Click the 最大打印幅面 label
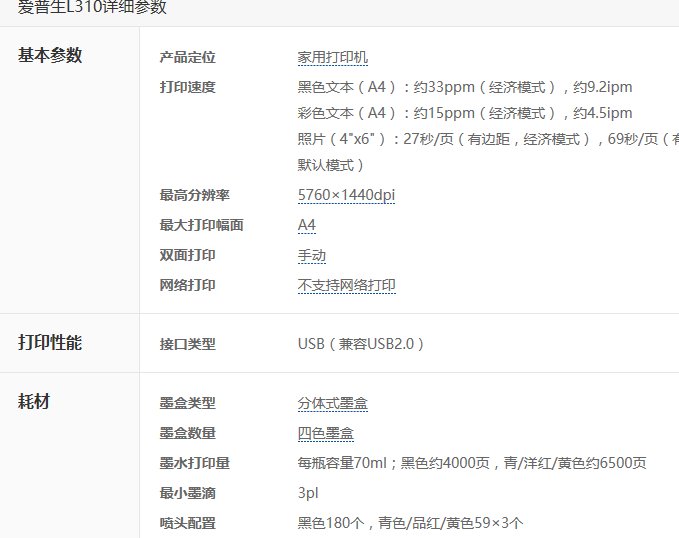Viewport: 679px width, 538px height. 201,225
